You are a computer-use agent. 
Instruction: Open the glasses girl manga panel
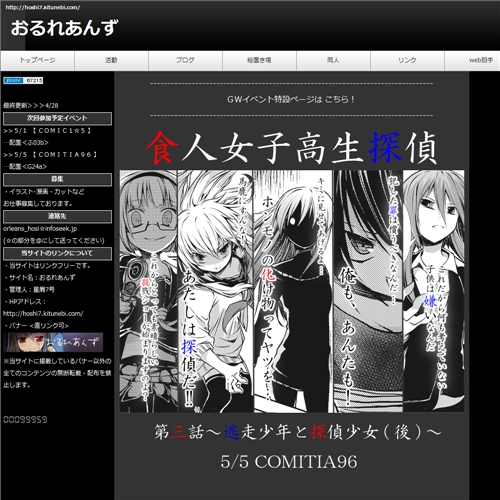pos(149,291)
